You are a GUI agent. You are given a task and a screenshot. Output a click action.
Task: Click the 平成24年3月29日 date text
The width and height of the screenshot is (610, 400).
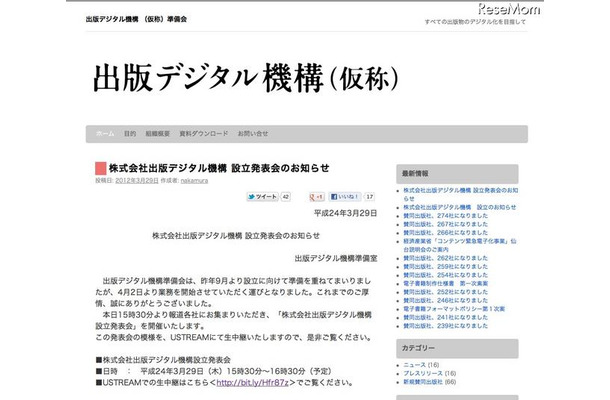click(345, 213)
